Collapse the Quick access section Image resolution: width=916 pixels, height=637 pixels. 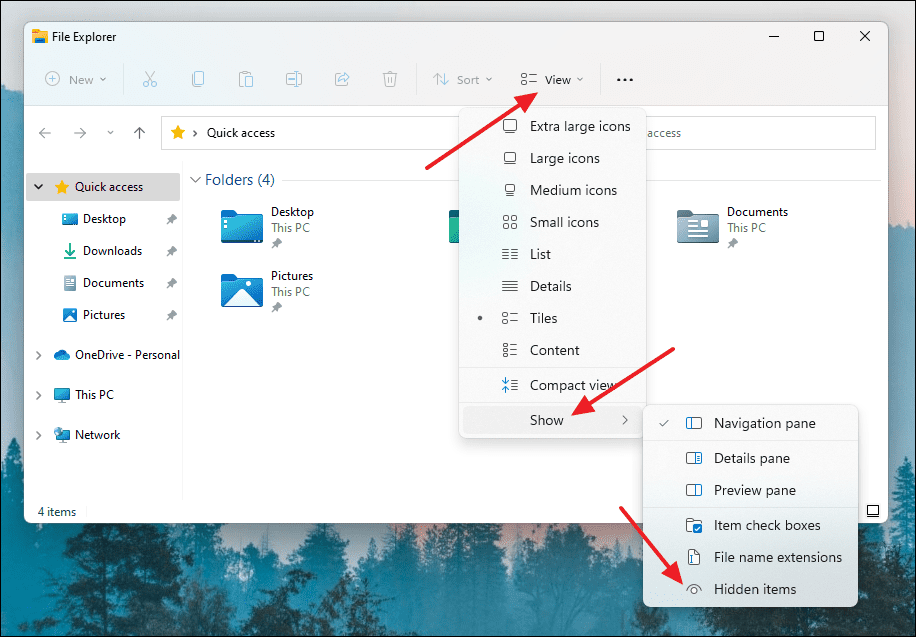pos(38,186)
